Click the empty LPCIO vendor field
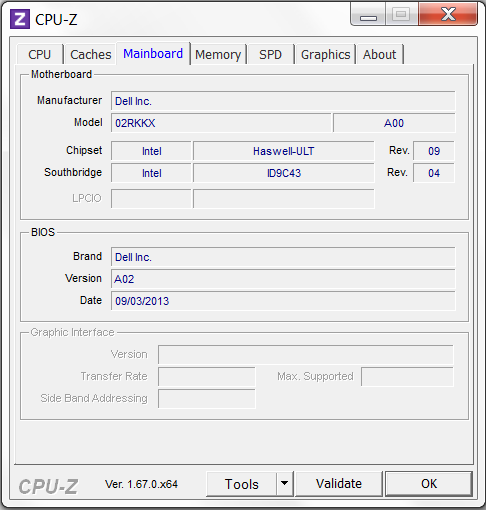 [151, 199]
